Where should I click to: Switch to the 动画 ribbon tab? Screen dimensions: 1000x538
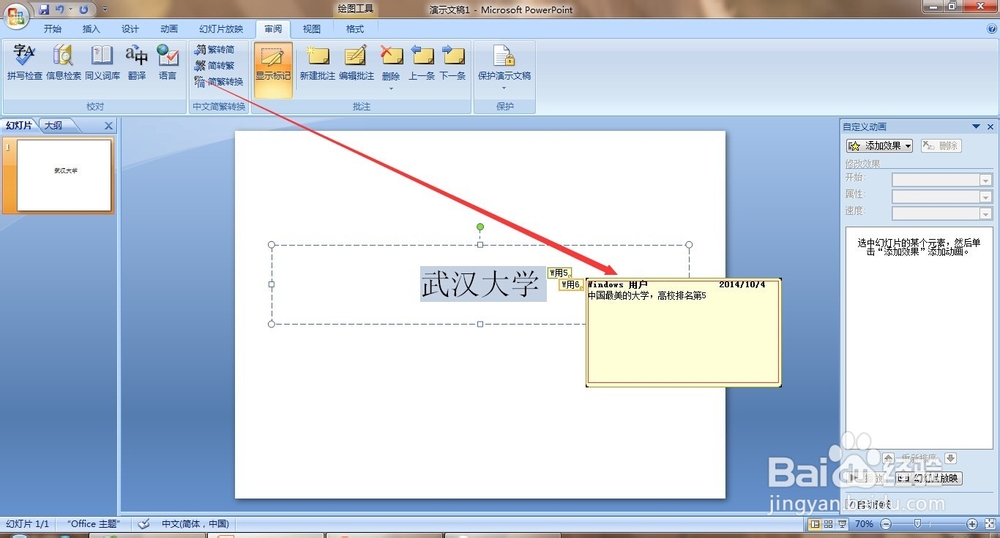[x=169, y=29]
